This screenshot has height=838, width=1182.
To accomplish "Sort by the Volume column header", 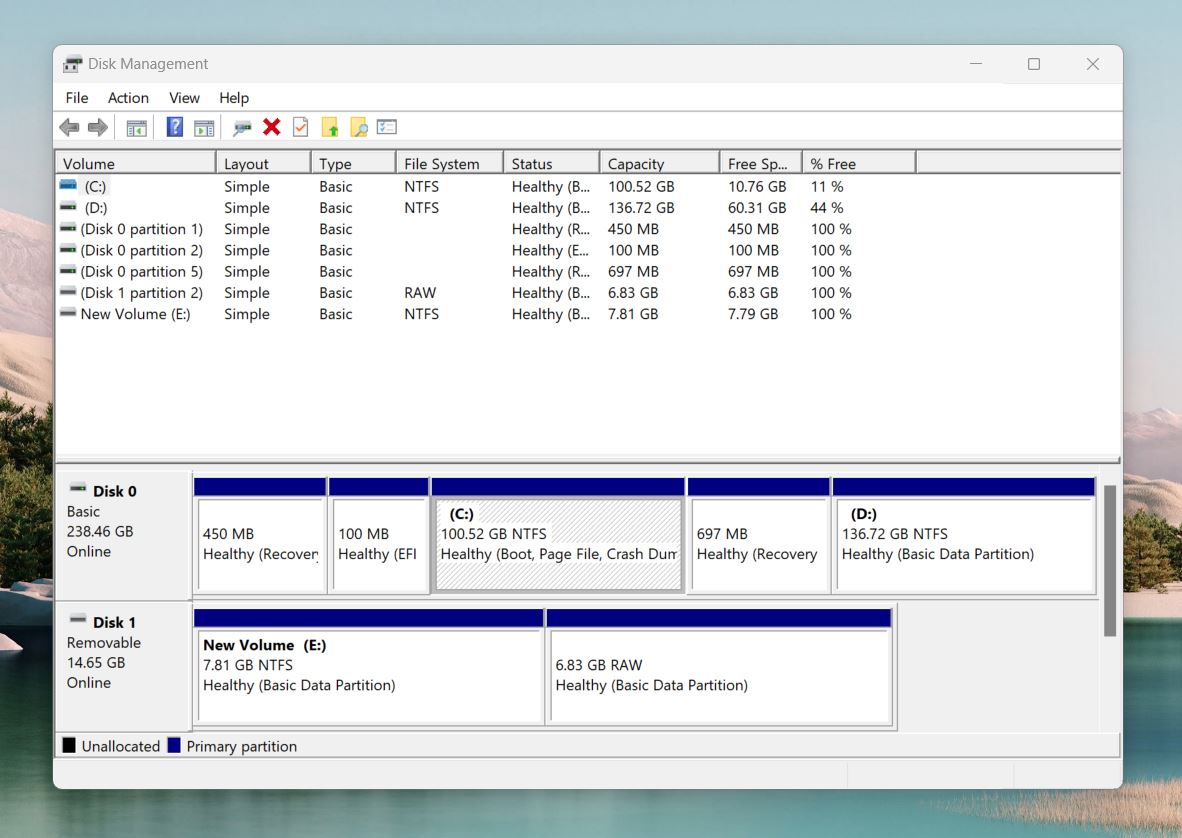I will pyautogui.click(x=136, y=164).
